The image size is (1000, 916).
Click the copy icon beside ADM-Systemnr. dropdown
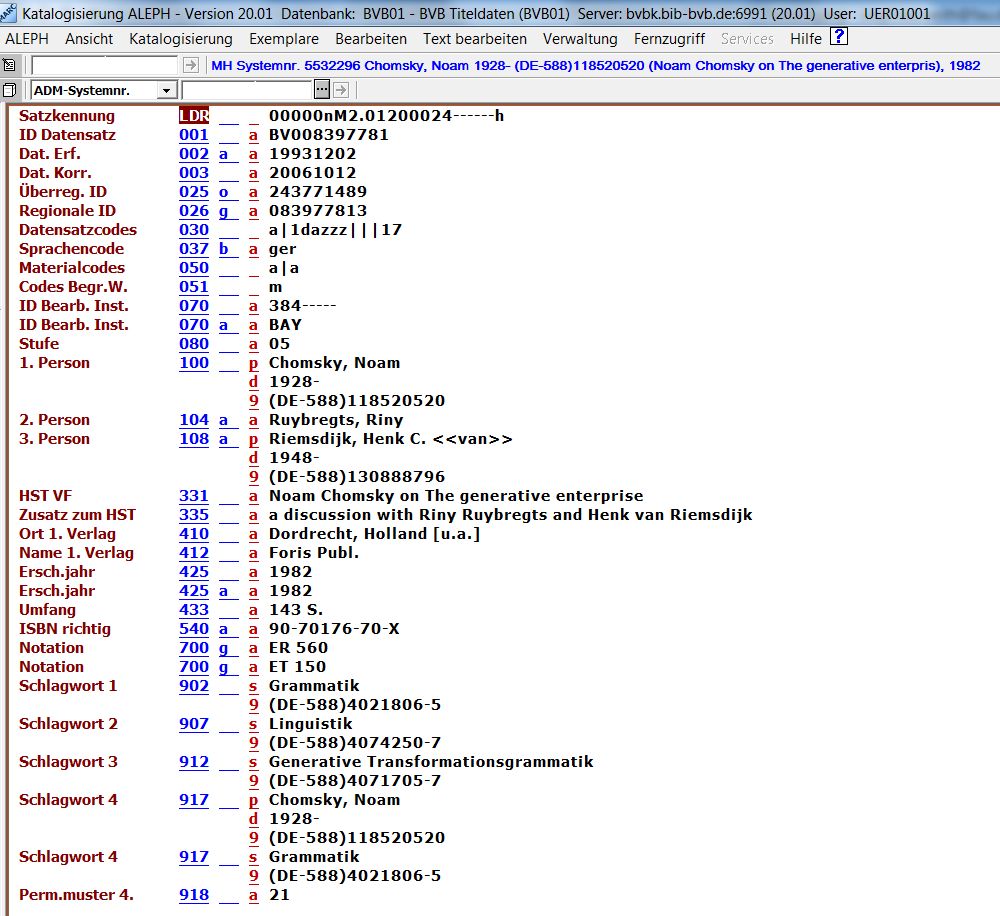point(9,90)
